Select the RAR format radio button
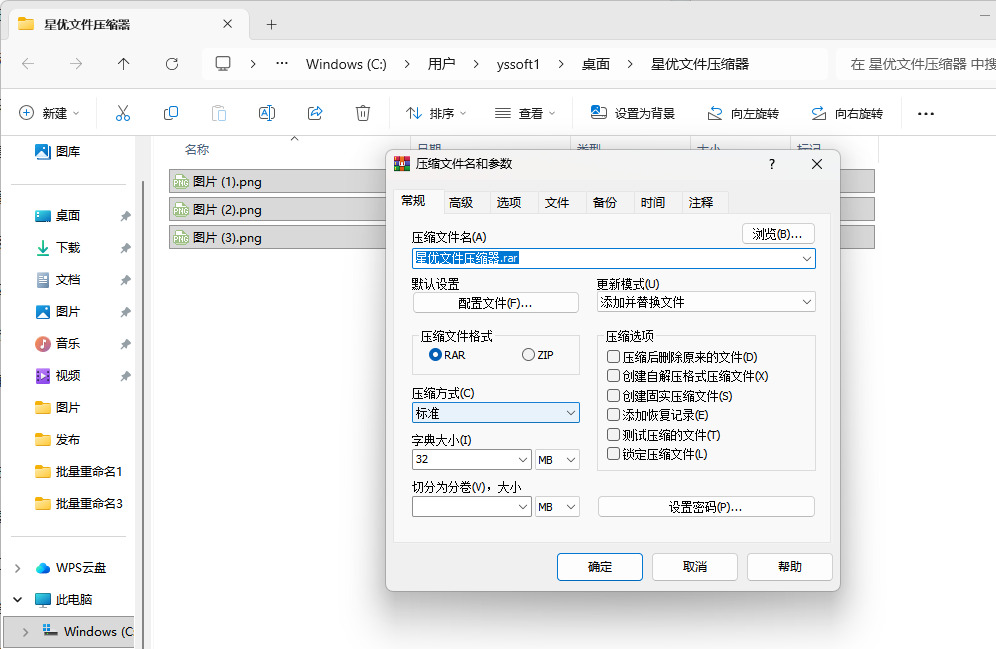Viewport: 996px width, 649px height. click(x=435, y=355)
